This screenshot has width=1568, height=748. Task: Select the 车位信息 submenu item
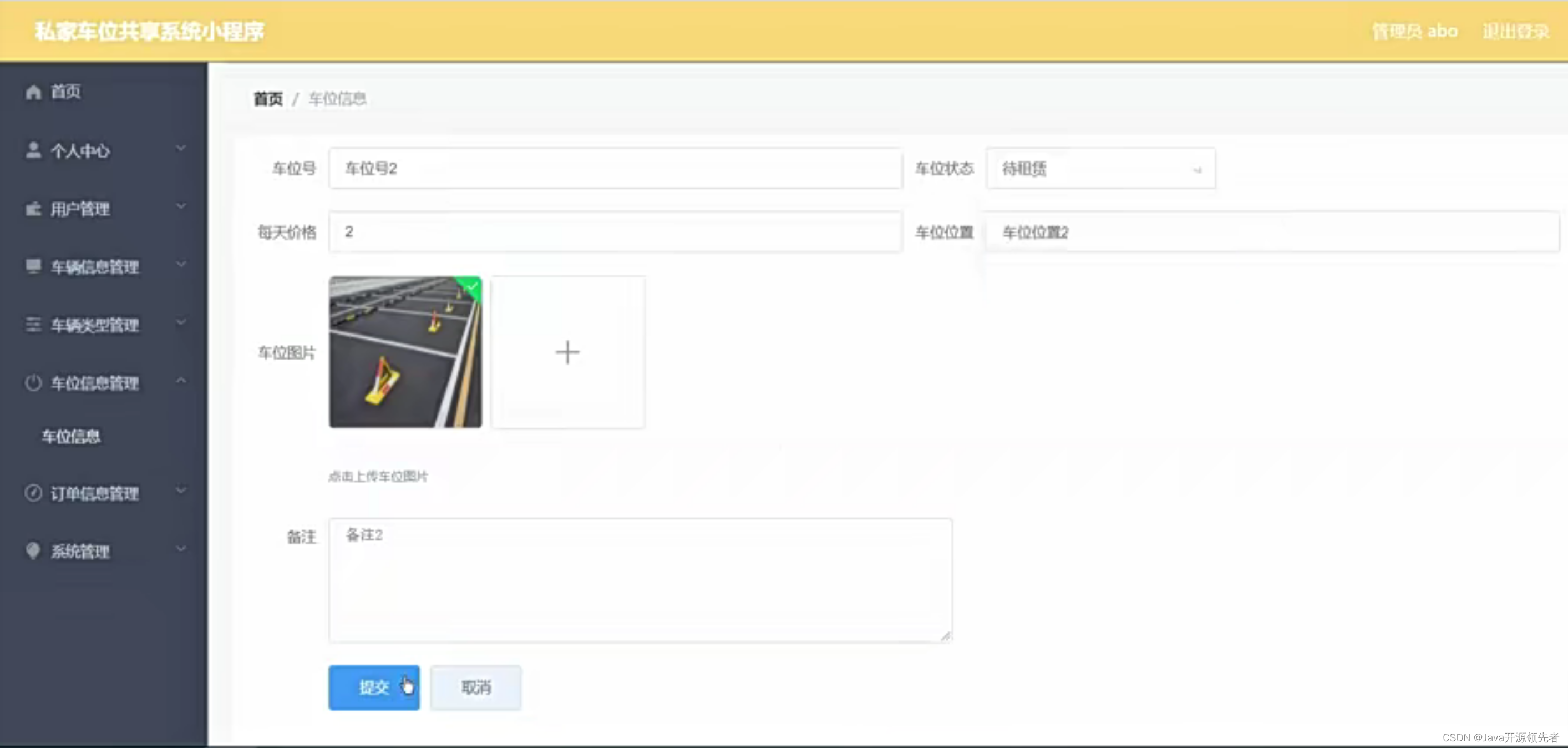(71, 436)
